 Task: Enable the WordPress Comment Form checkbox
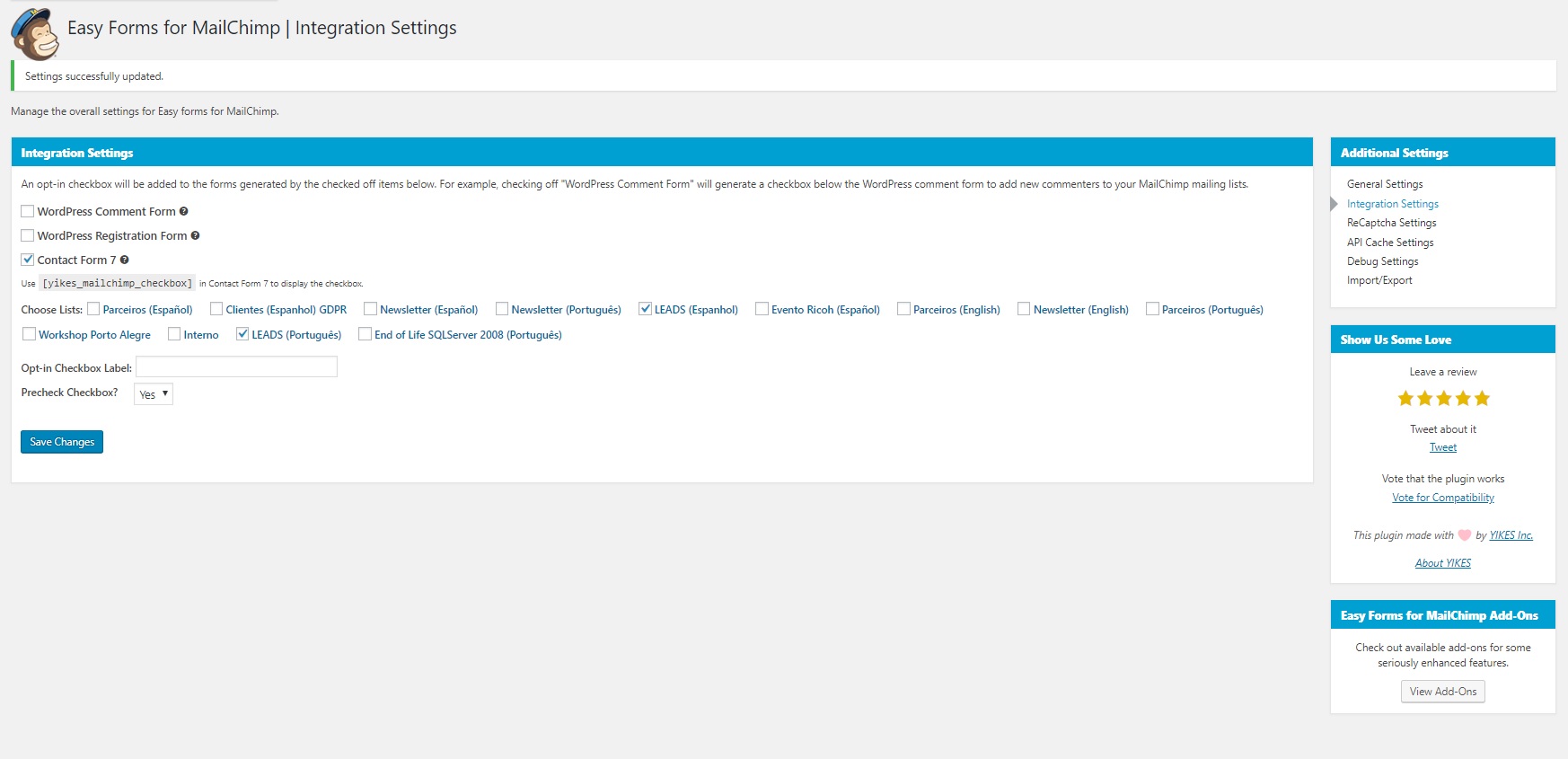click(x=28, y=211)
